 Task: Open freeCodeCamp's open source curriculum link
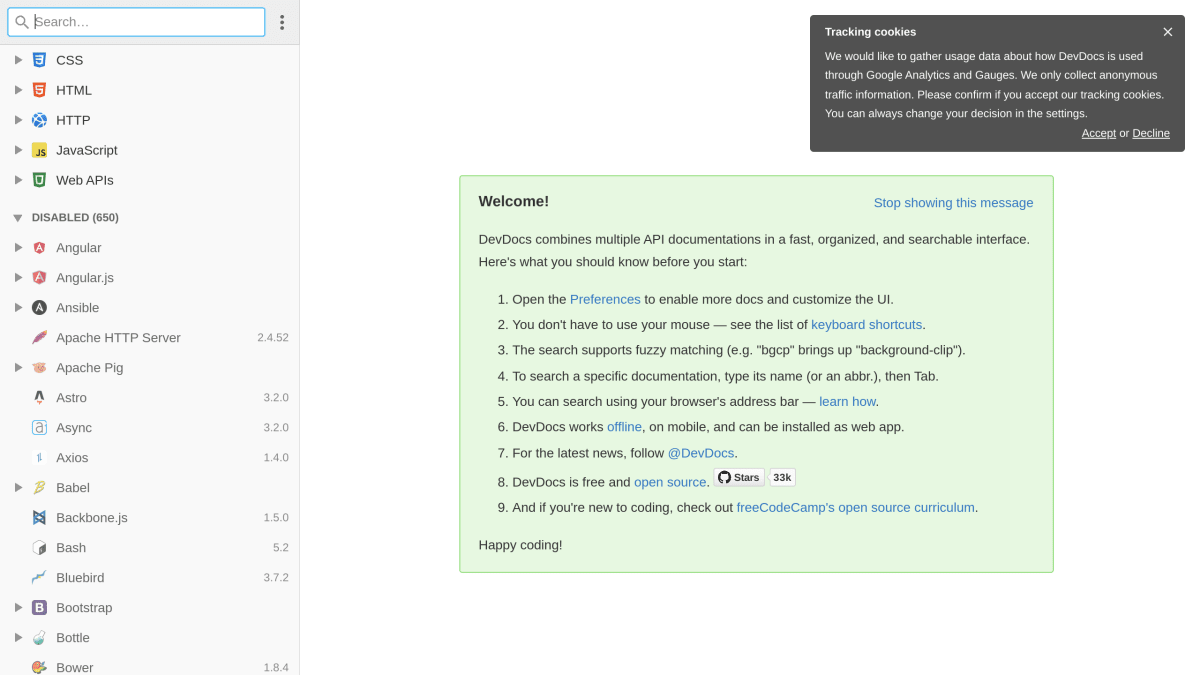pyautogui.click(x=855, y=508)
